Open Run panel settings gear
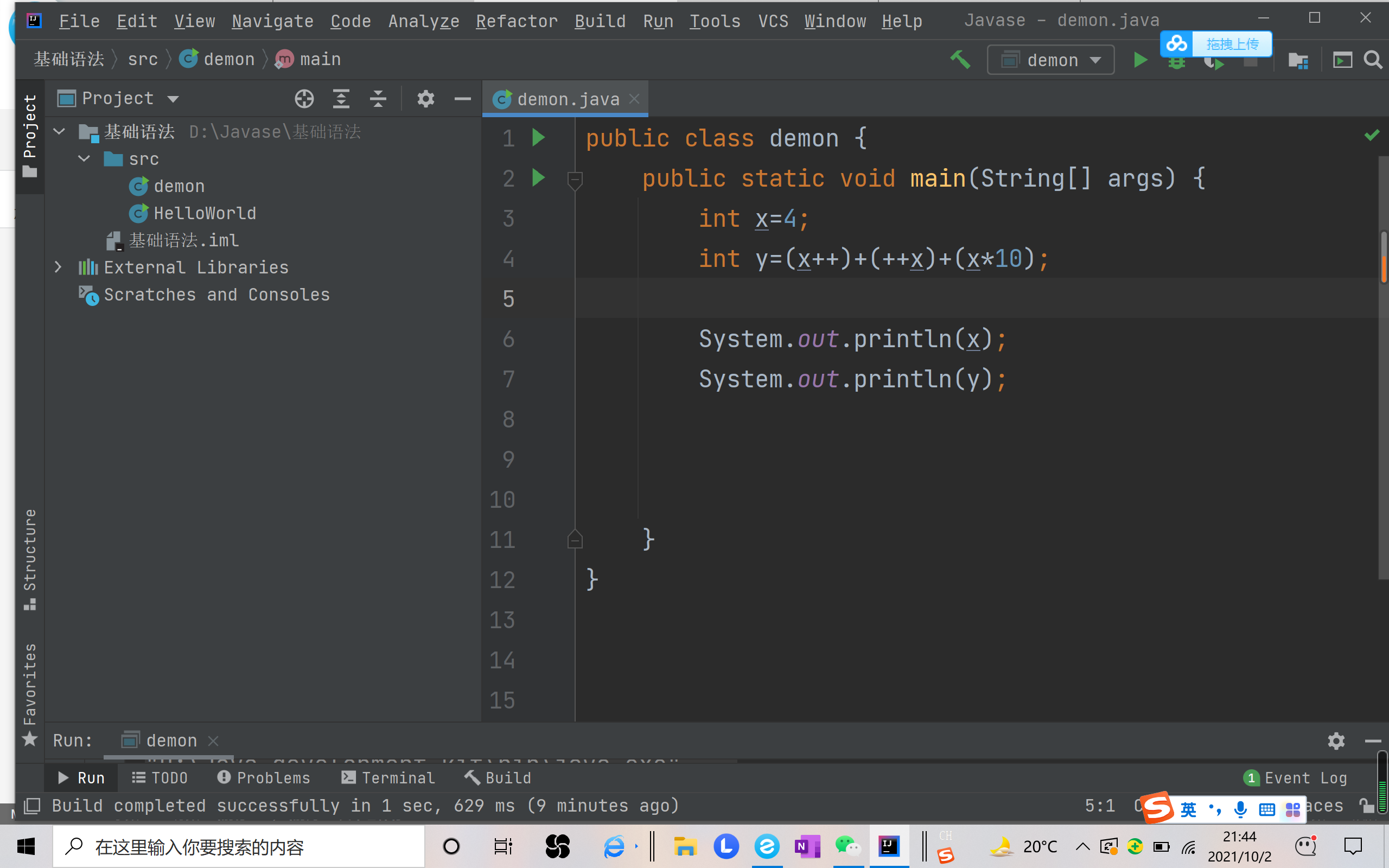The height and width of the screenshot is (868, 1389). [1336, 741]
